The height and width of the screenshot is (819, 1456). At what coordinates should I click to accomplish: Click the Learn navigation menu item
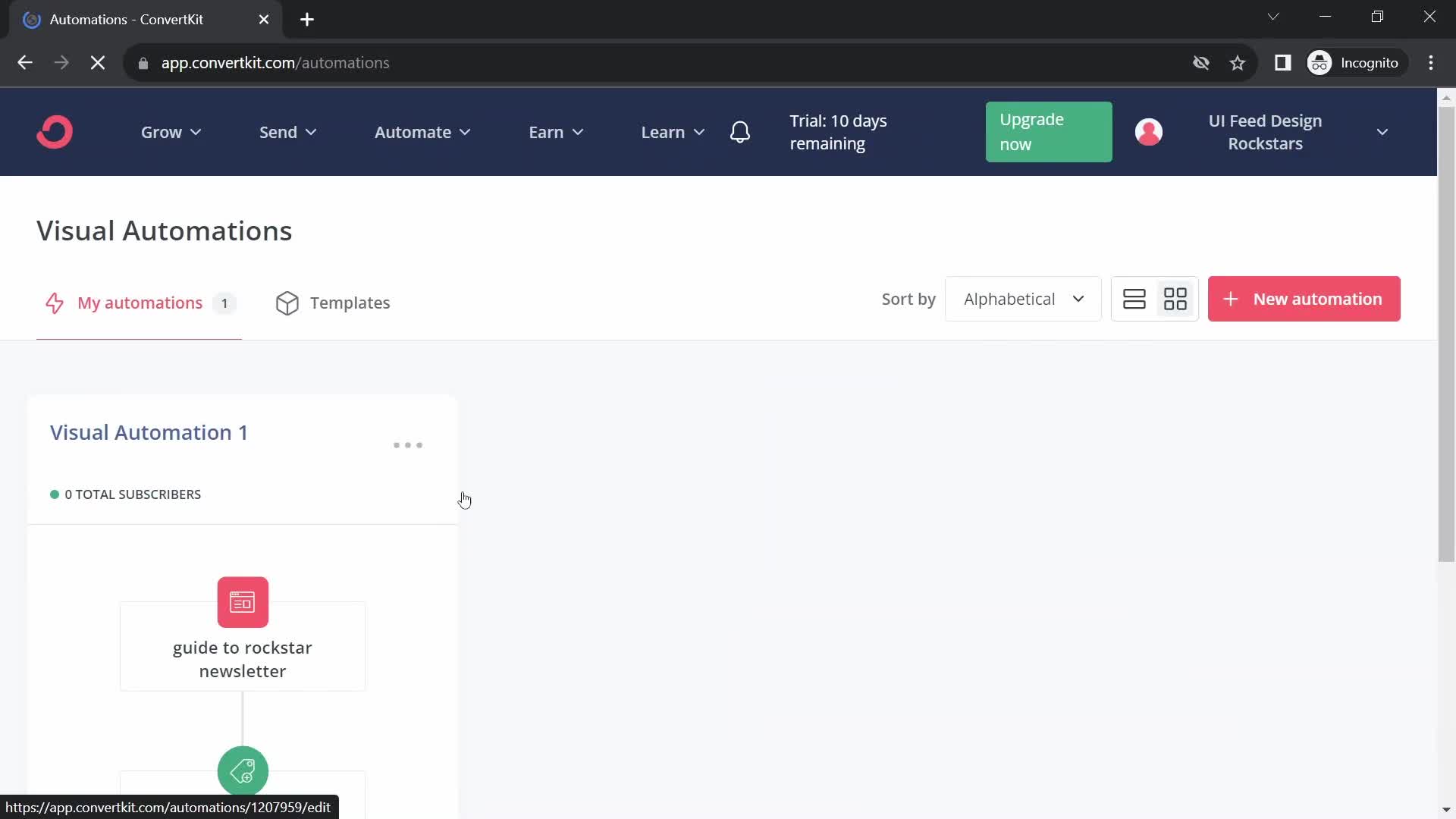point(663,132)
